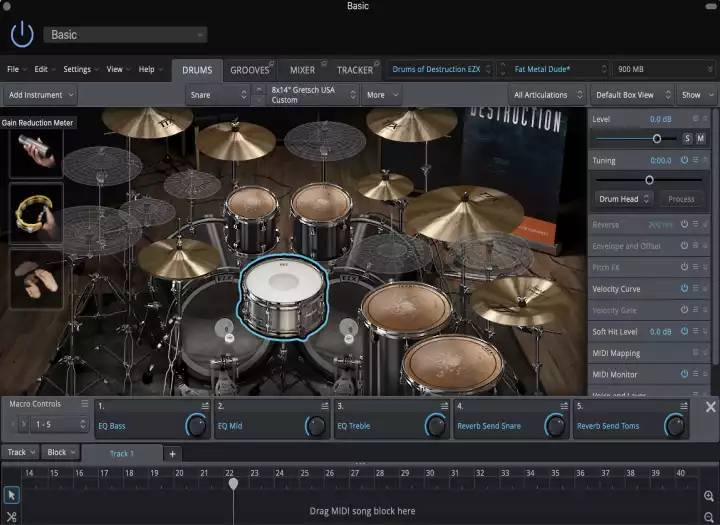Choose the scissors cut tool in timeline

[11, 517]
